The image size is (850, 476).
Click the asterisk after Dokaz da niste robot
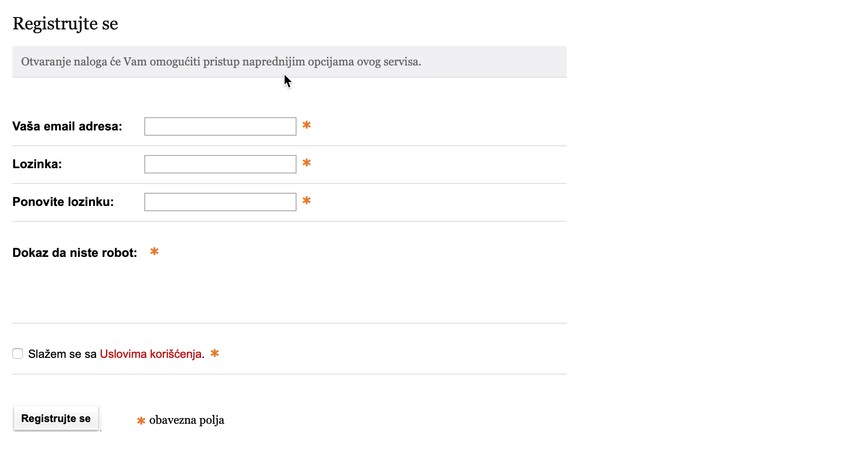154,253
